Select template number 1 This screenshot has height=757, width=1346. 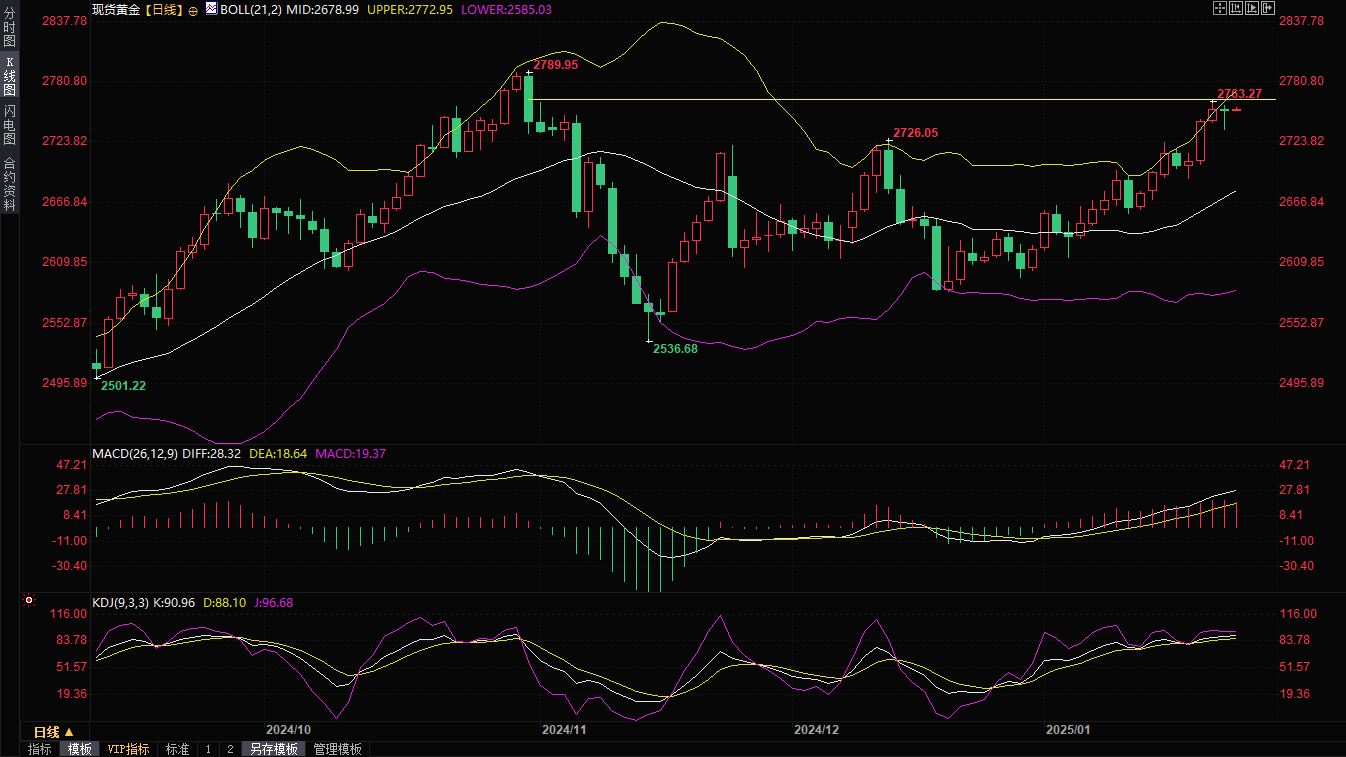click(x=208, y=749)
